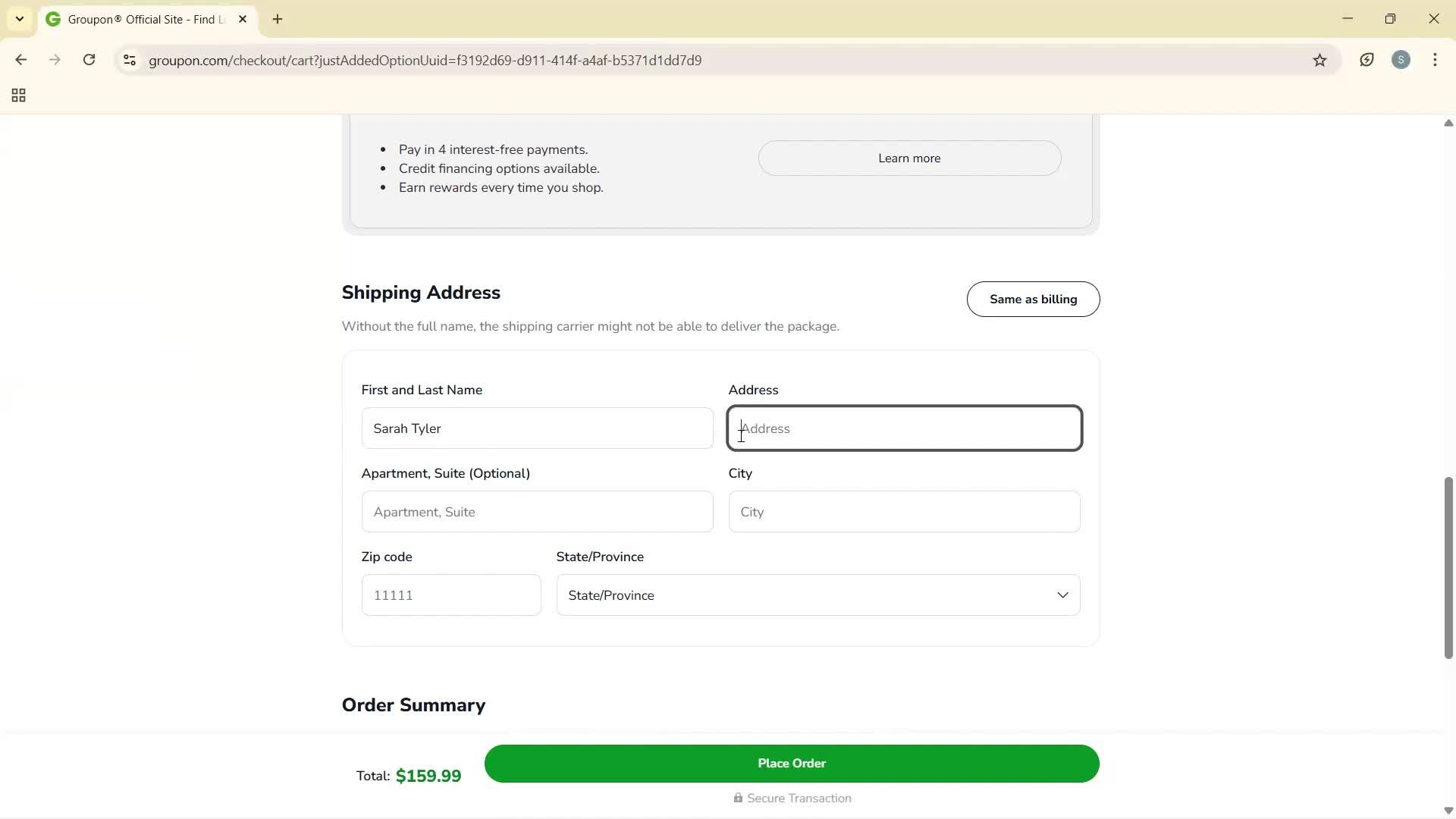Open Chrome's three-dot menu
The width and height of the screenshot is (1456, 819).
[x=1435, y=60]
